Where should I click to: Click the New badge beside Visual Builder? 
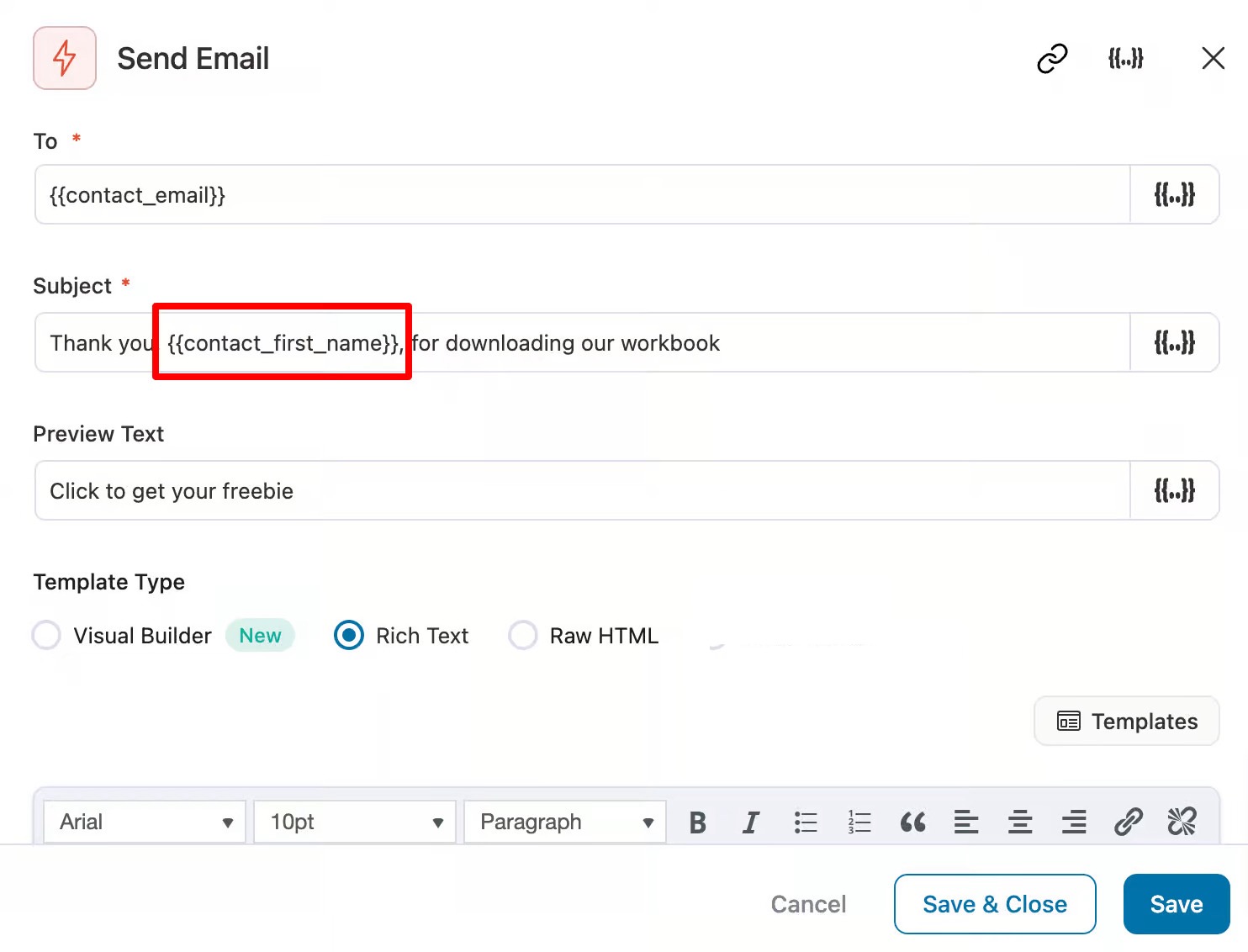pos(260,636)
